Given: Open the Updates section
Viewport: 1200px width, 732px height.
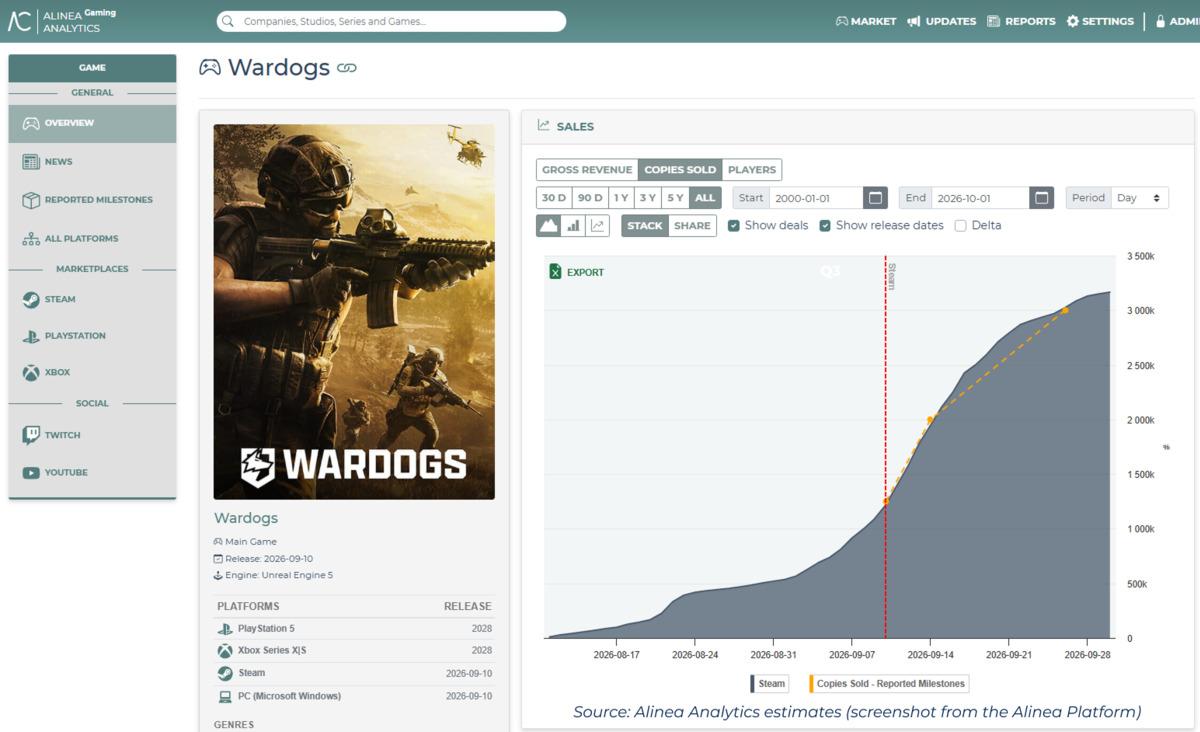Looking at the screenshot, I should 941,21.
